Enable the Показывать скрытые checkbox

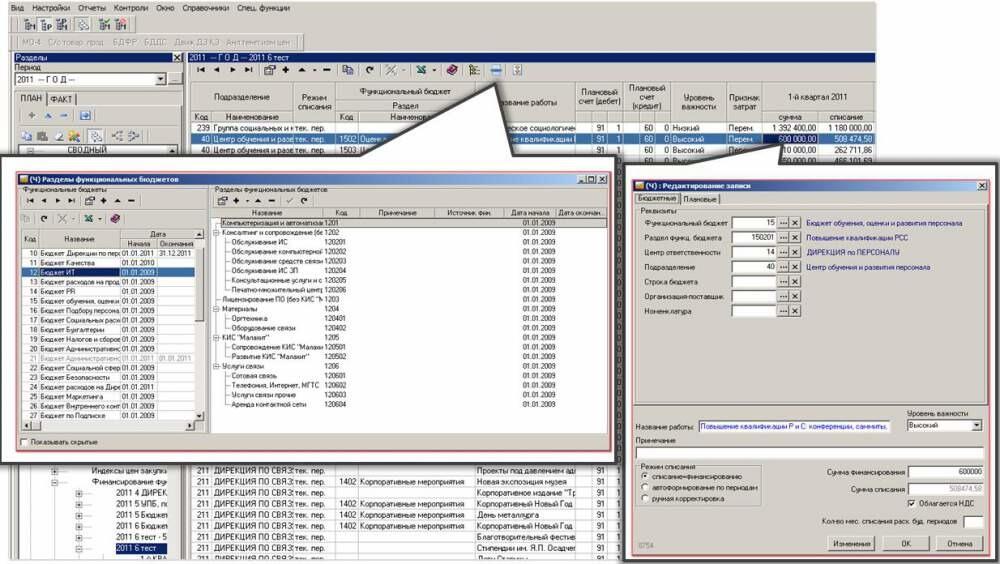(26, 441)
